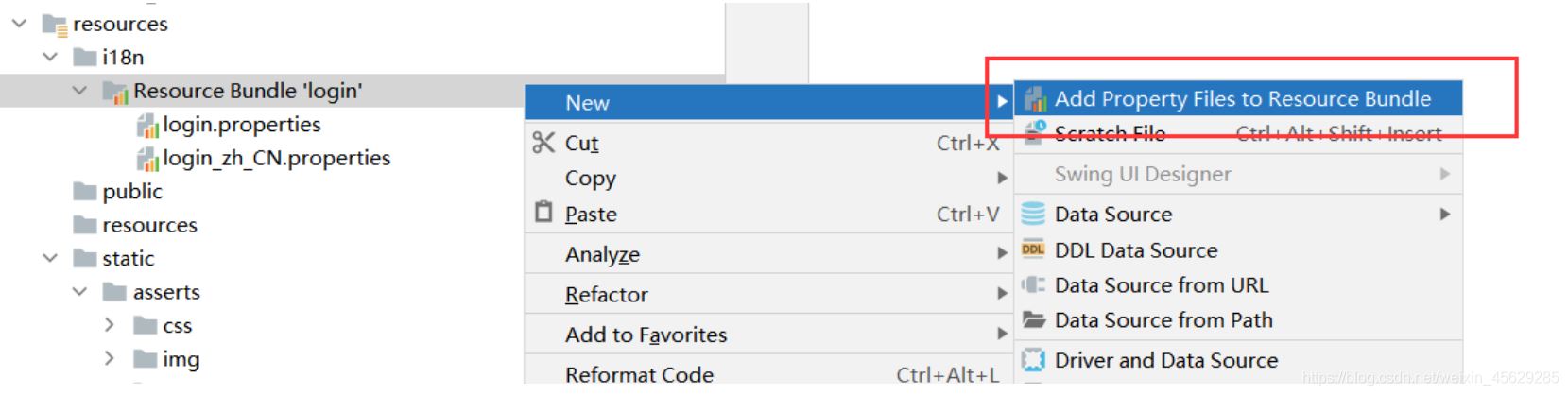1568x395 pixels.
Task: Select the public folder
Action: (132, 192)
